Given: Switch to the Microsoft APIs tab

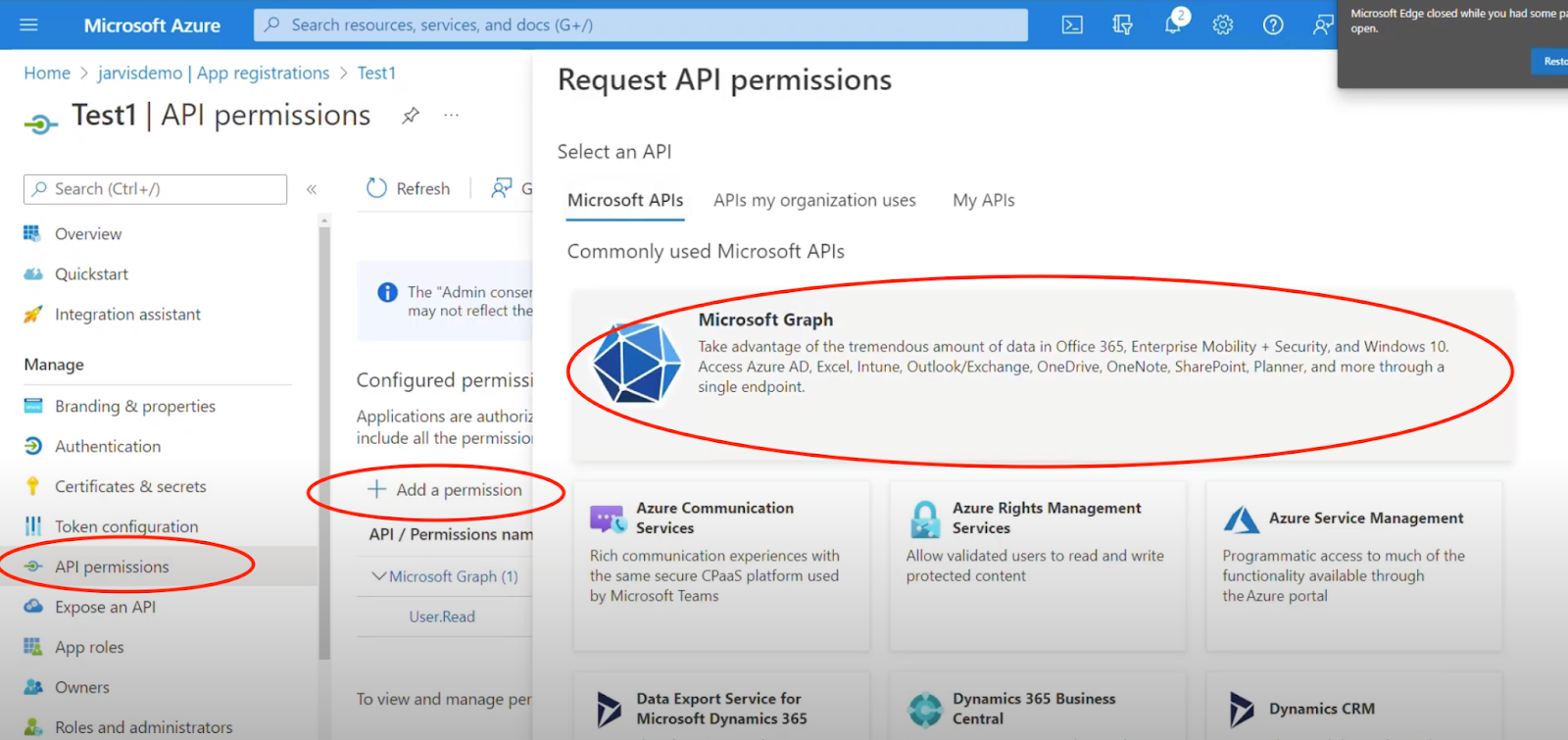Looking at the screenshot, I should pos(625,200).
